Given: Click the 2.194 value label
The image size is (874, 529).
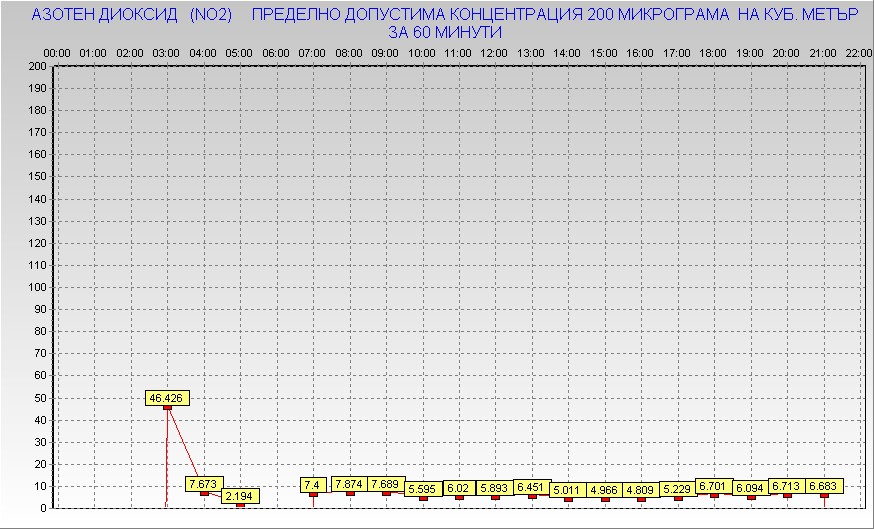Looking at the screenshot, I should point(240,496).
